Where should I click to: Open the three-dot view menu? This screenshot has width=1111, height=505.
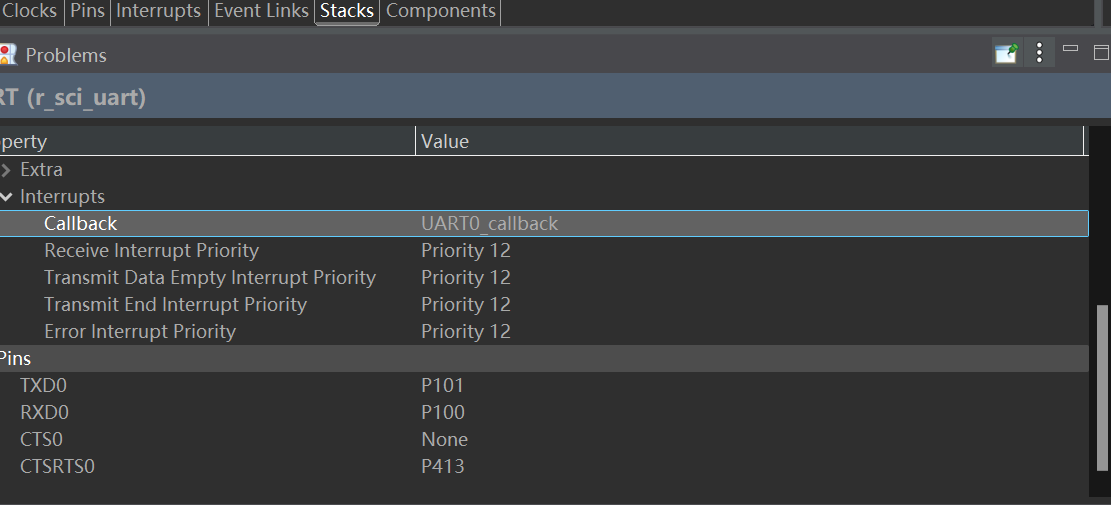(1039, 53)
